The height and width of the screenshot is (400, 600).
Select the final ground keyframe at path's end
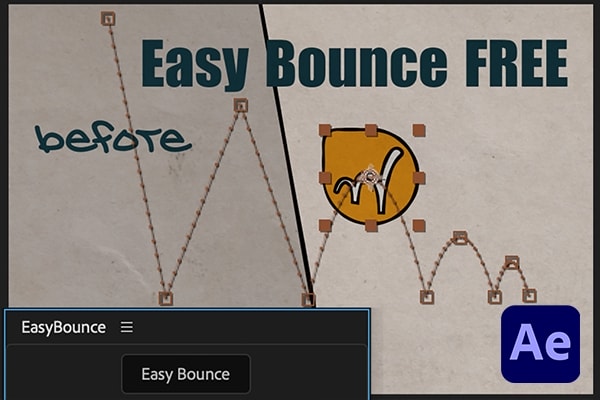530,296
